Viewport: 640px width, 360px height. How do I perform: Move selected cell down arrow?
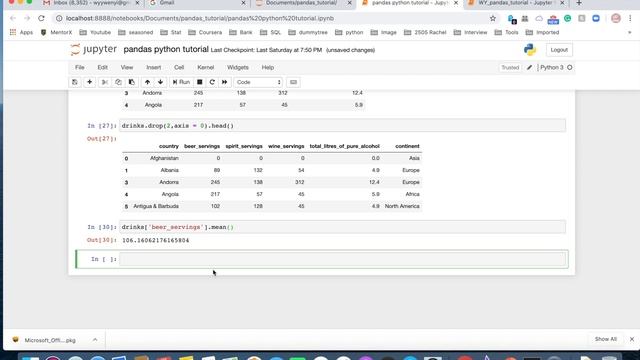coord(160,82)
